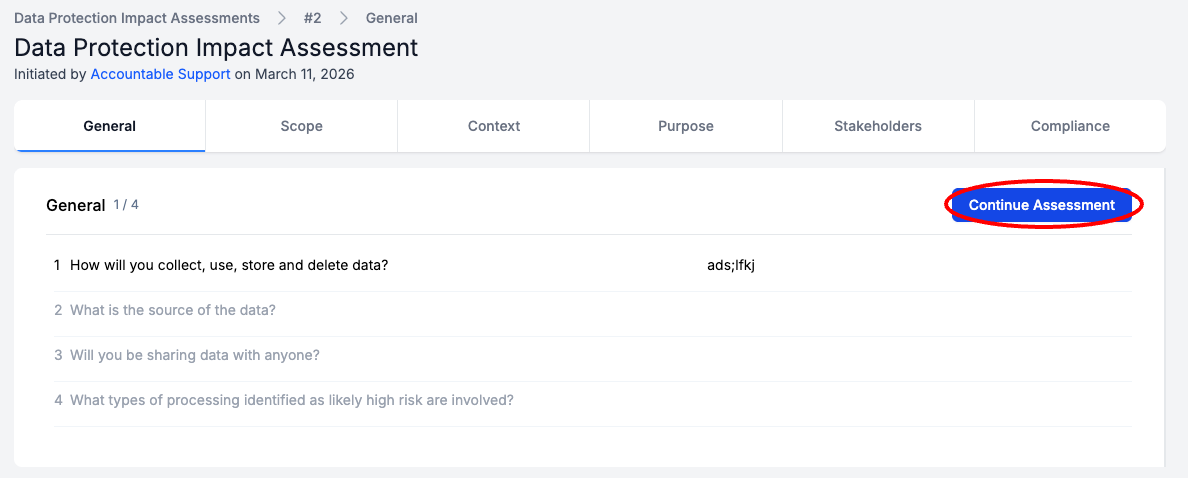Screen dimensions: 1188x478
Task: Click the Continue Assessment button
Action: pyautogui.click(x=1041, y=205)
